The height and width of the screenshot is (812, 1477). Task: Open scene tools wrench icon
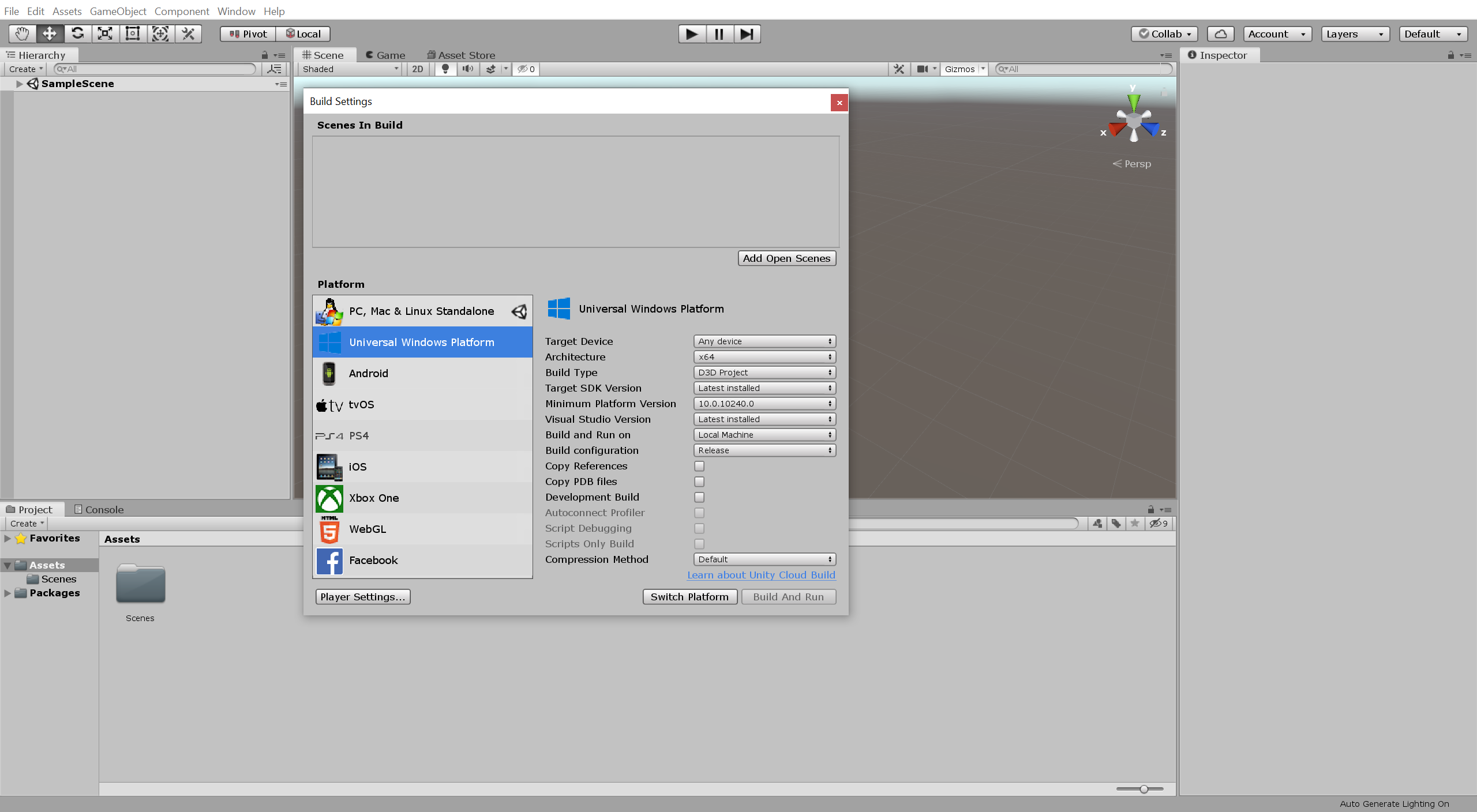point(898,69)
